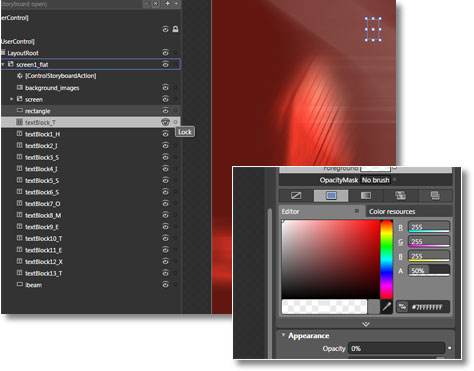Select the ibeam layer

point(33,285)
